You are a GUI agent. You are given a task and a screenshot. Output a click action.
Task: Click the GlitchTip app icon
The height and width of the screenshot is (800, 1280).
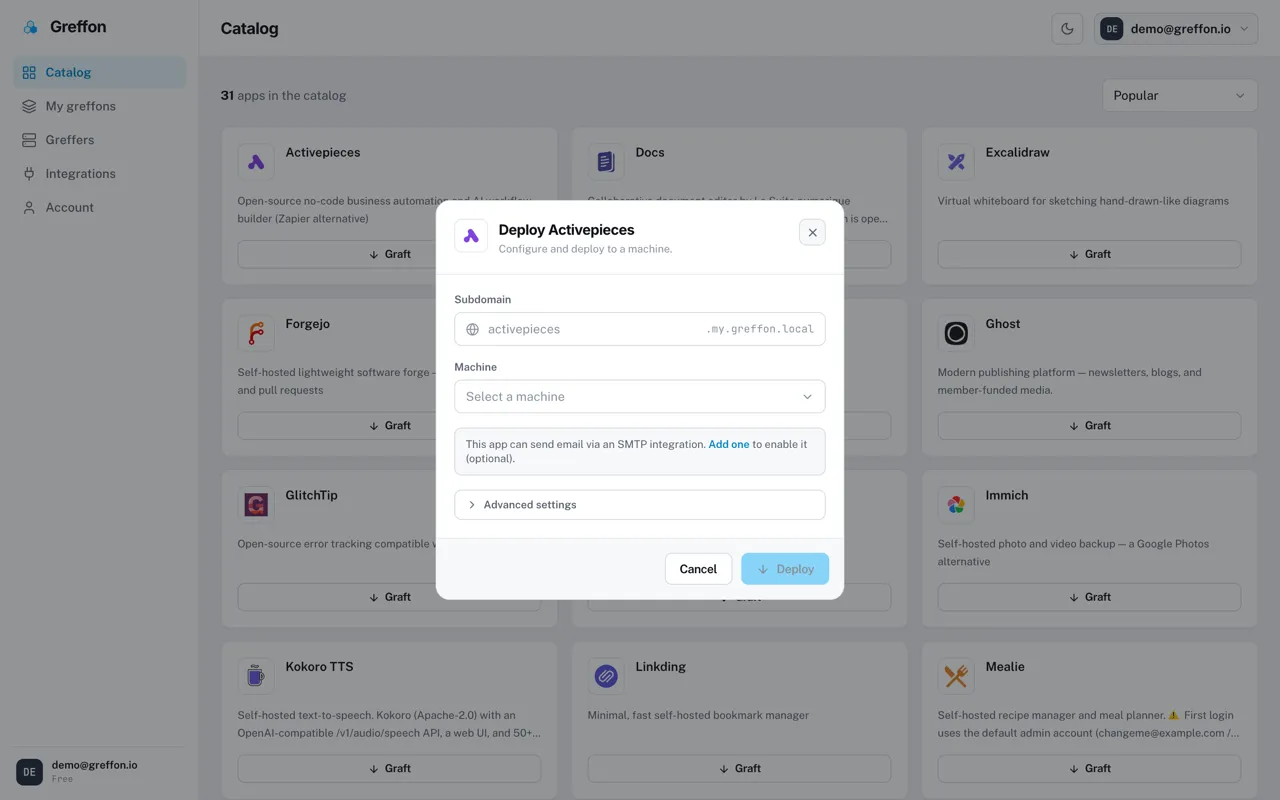click(x=256, y=505)
